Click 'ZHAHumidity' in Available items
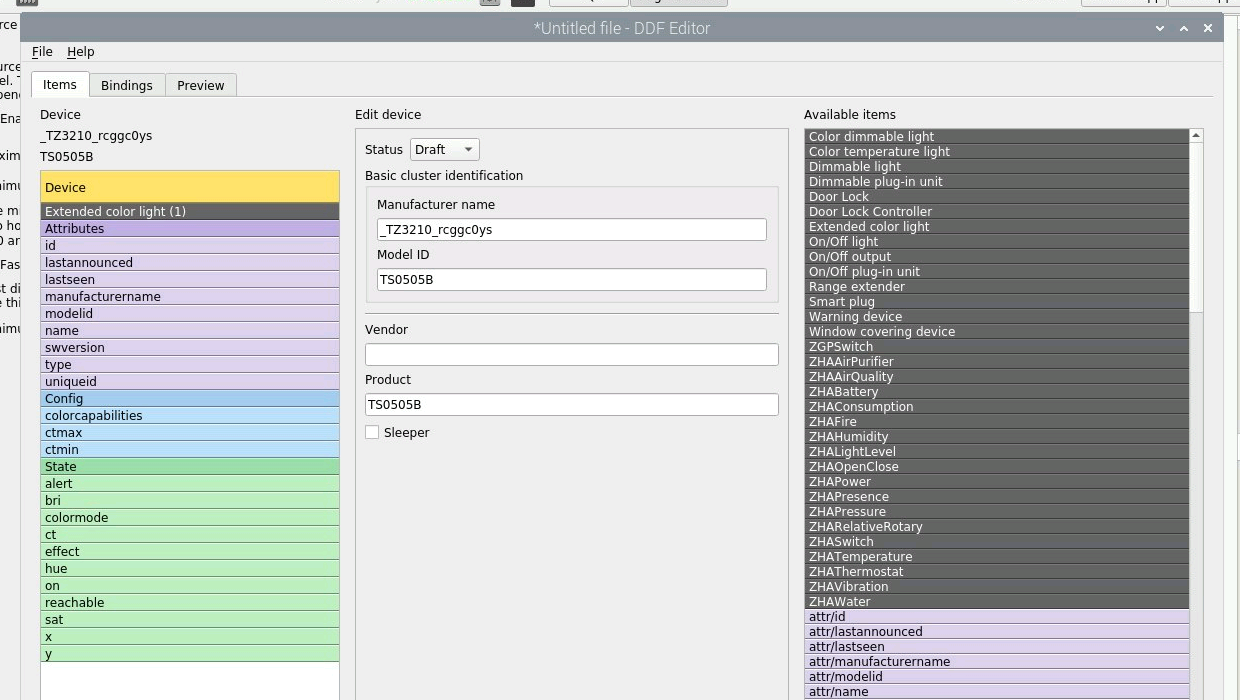 (997, 437)
